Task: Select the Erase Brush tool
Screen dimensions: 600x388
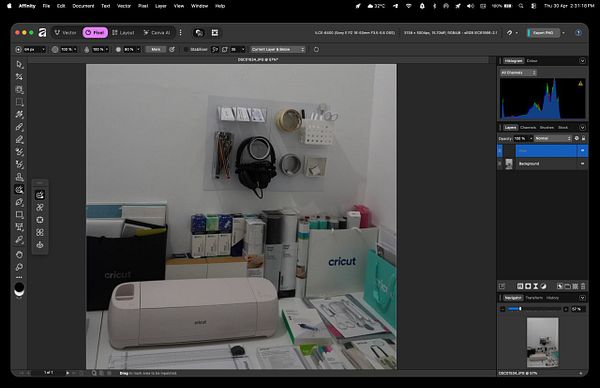Action: point(19,140)
